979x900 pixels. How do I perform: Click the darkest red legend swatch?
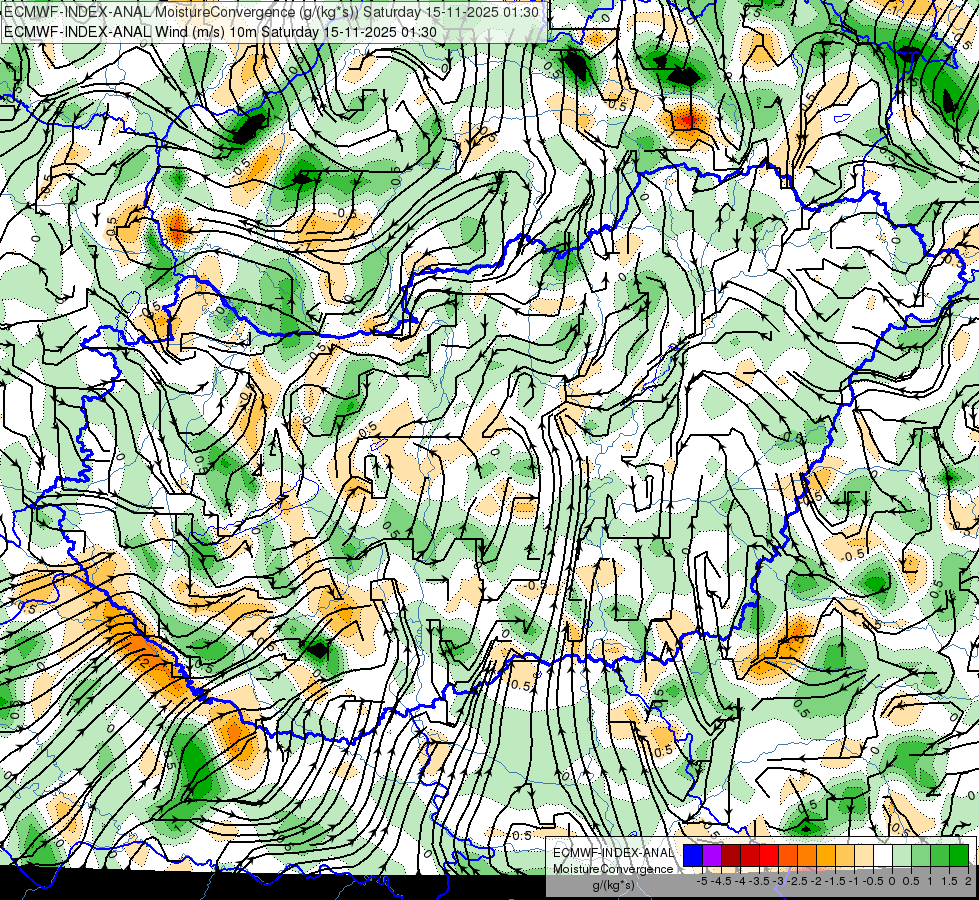pos(731,856)
